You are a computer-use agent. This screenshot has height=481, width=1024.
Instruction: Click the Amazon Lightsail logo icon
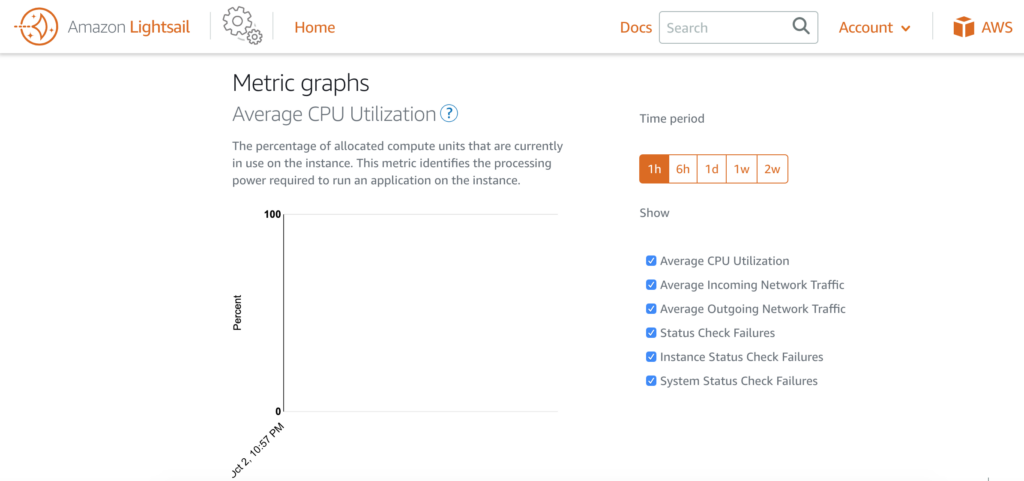(37, 27)
